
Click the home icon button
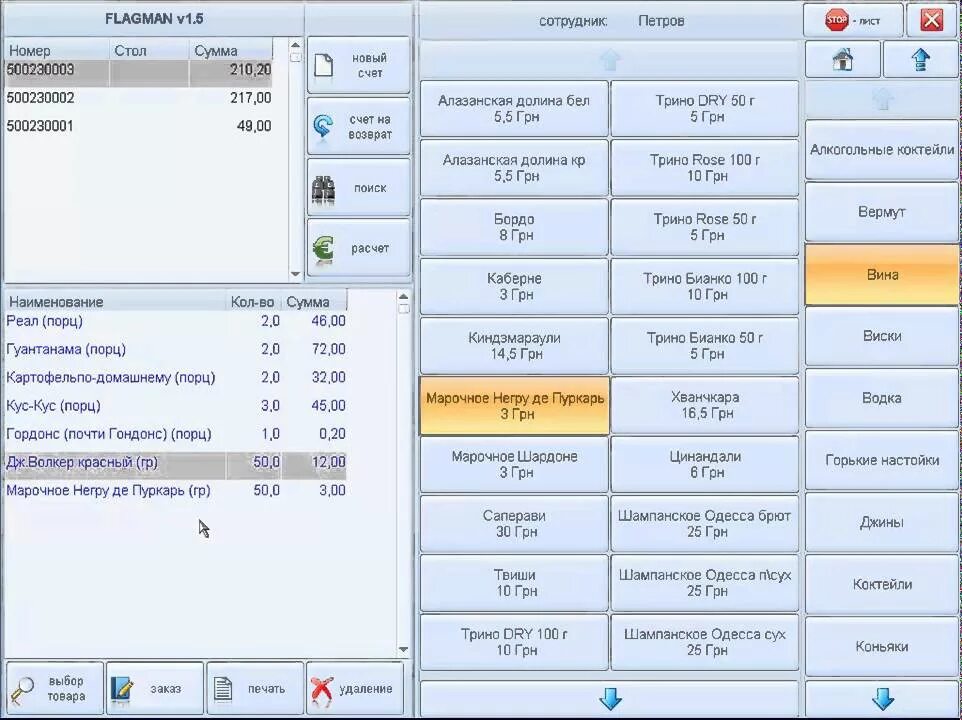tap(842, 59)
